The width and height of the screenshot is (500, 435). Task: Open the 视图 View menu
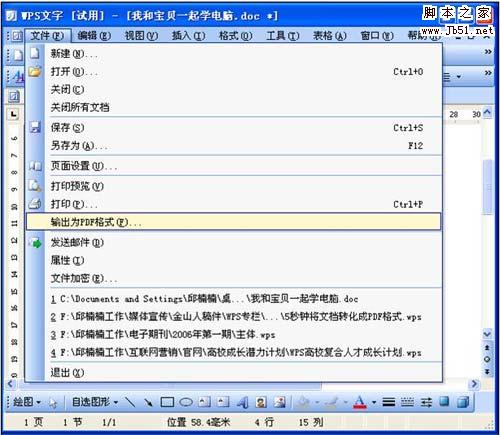[x=141, y=35]
